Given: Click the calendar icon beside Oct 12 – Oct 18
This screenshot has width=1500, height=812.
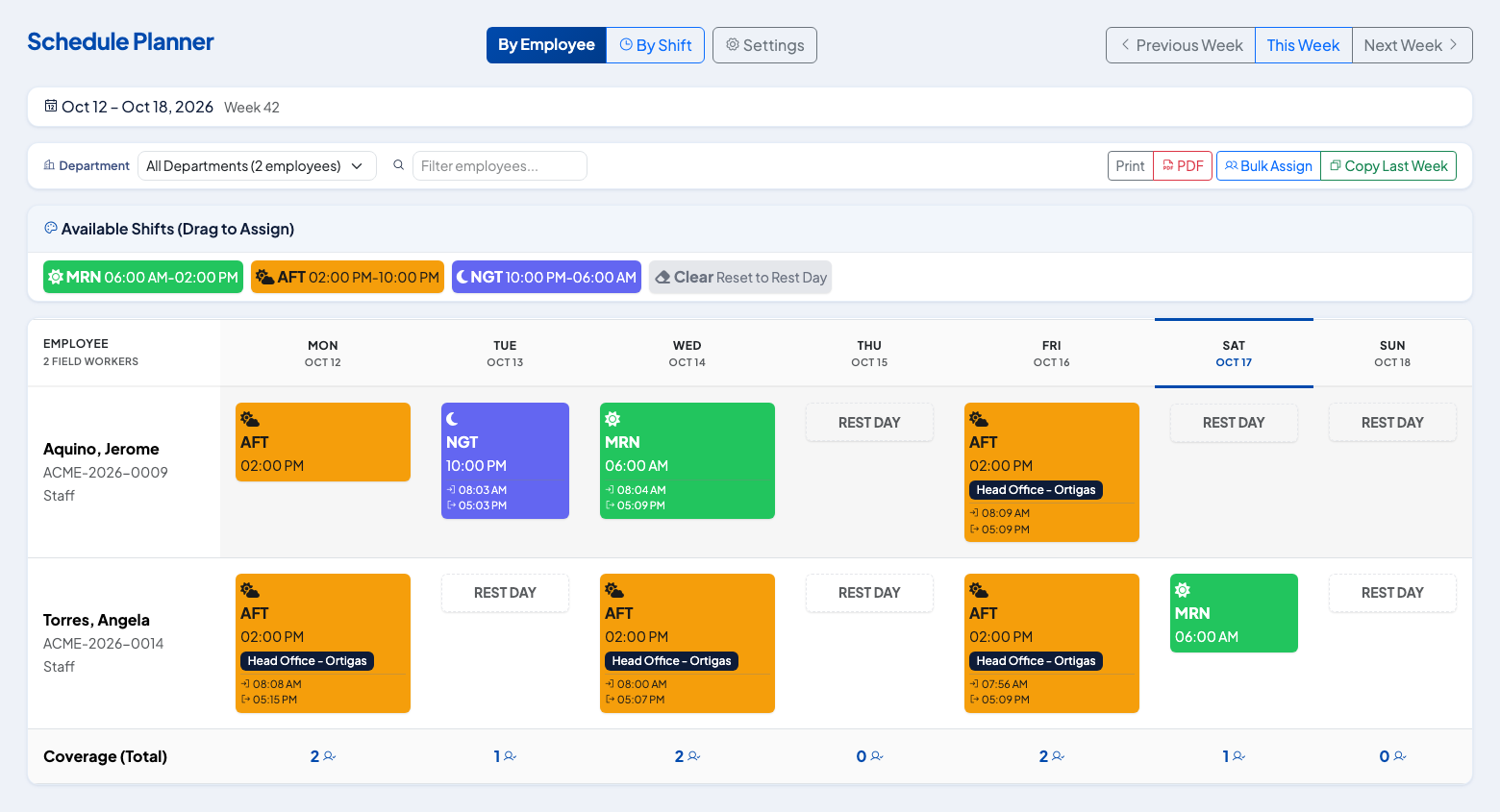Looking at the screenshot, I should [51, 107].
